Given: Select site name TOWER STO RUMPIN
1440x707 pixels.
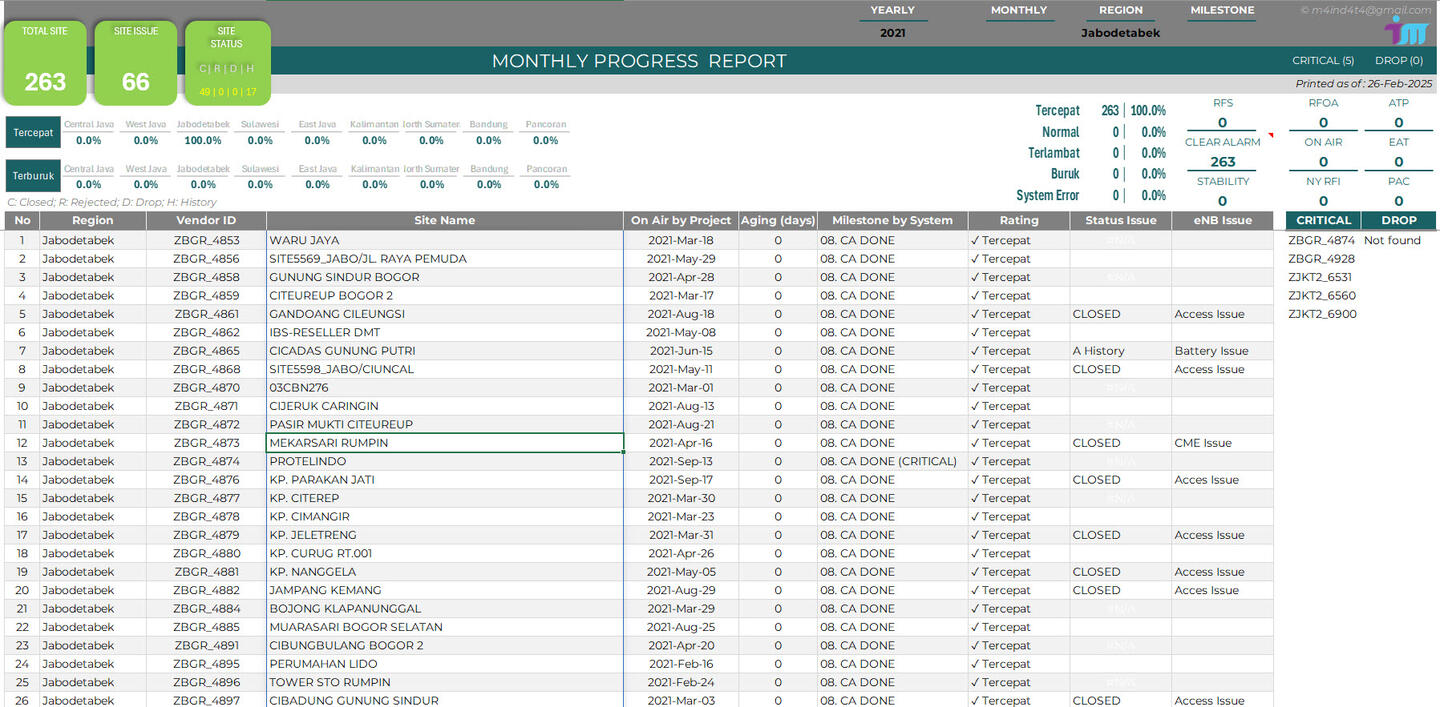Looking at the screenshot, I should pyautogui.click(x=445, y=682).
